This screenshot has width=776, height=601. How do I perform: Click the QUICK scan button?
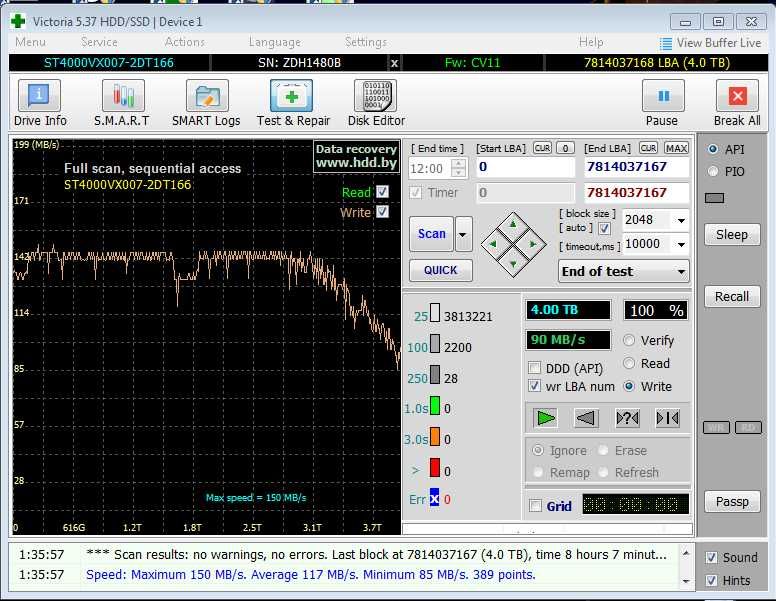click(x=440, y=270)
